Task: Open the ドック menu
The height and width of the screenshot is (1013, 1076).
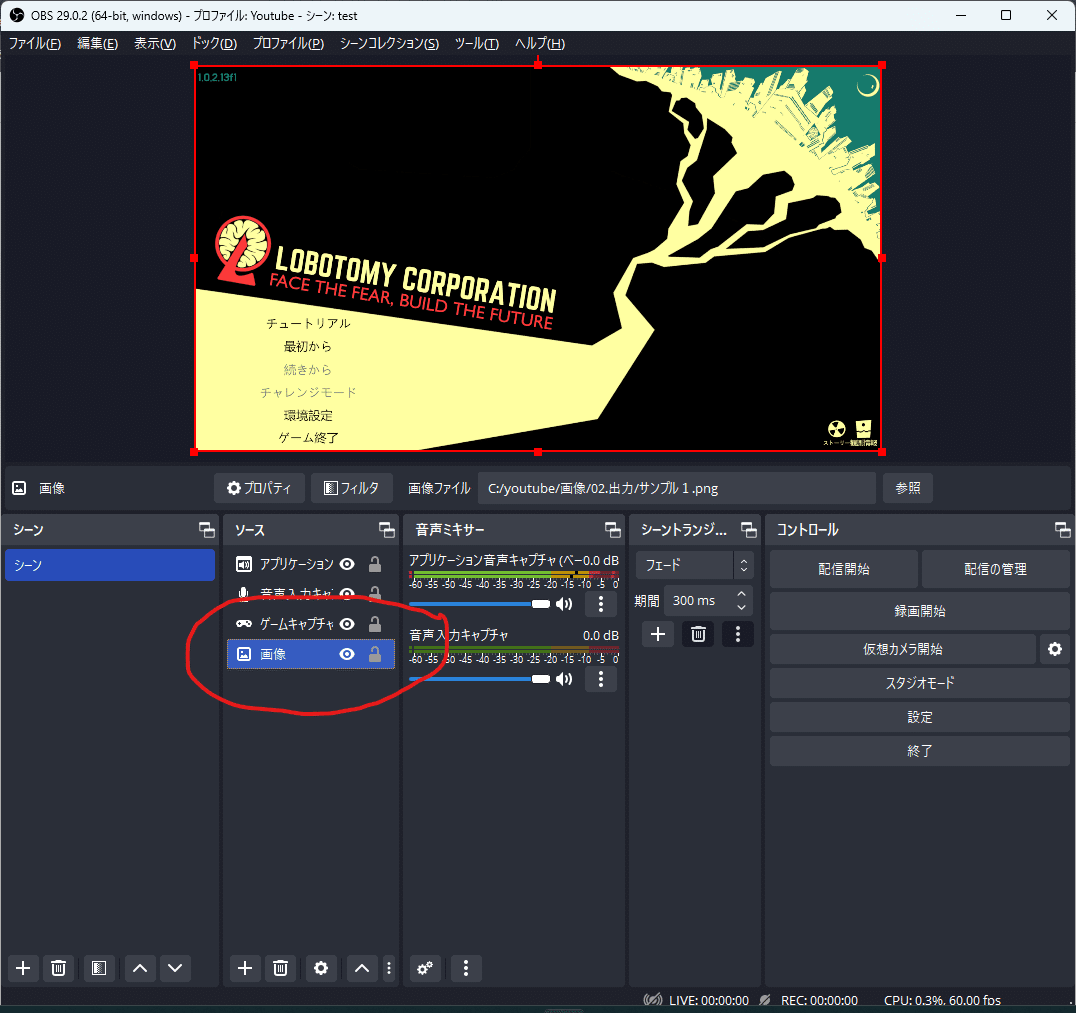Action: [x=214, y=44]
